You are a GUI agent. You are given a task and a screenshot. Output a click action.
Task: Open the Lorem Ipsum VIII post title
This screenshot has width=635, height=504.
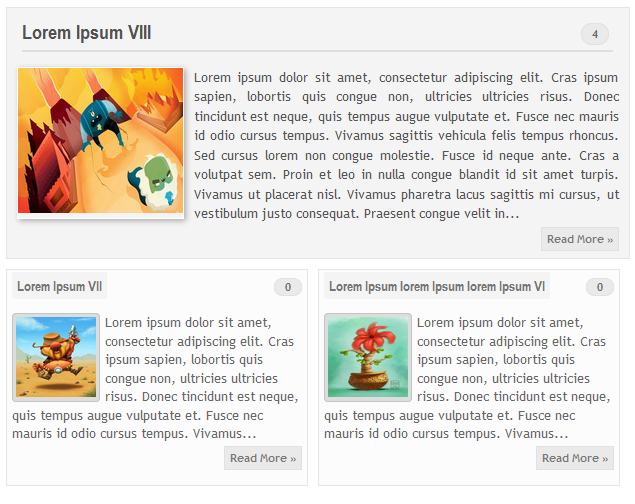(x=86, y=33)
